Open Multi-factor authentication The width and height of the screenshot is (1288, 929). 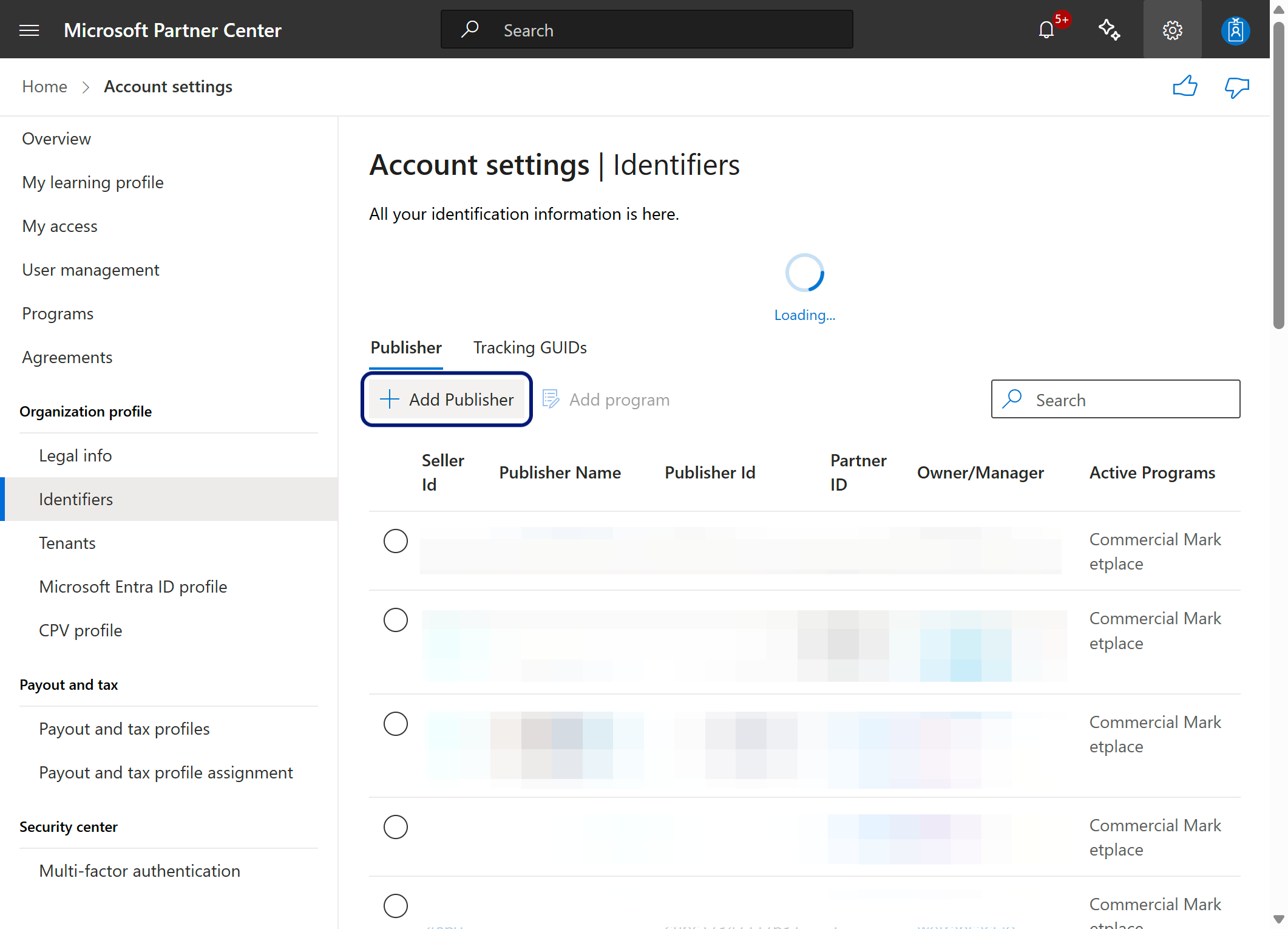tap(140, 871)
